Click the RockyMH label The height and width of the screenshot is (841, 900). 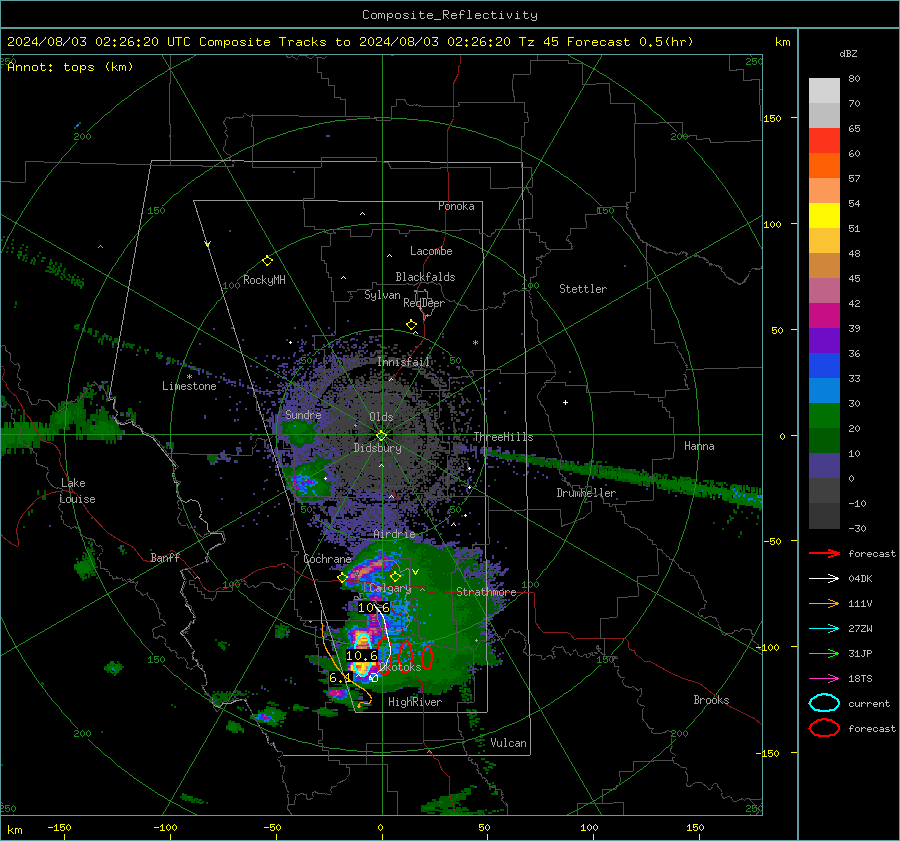tap(264, 280)
